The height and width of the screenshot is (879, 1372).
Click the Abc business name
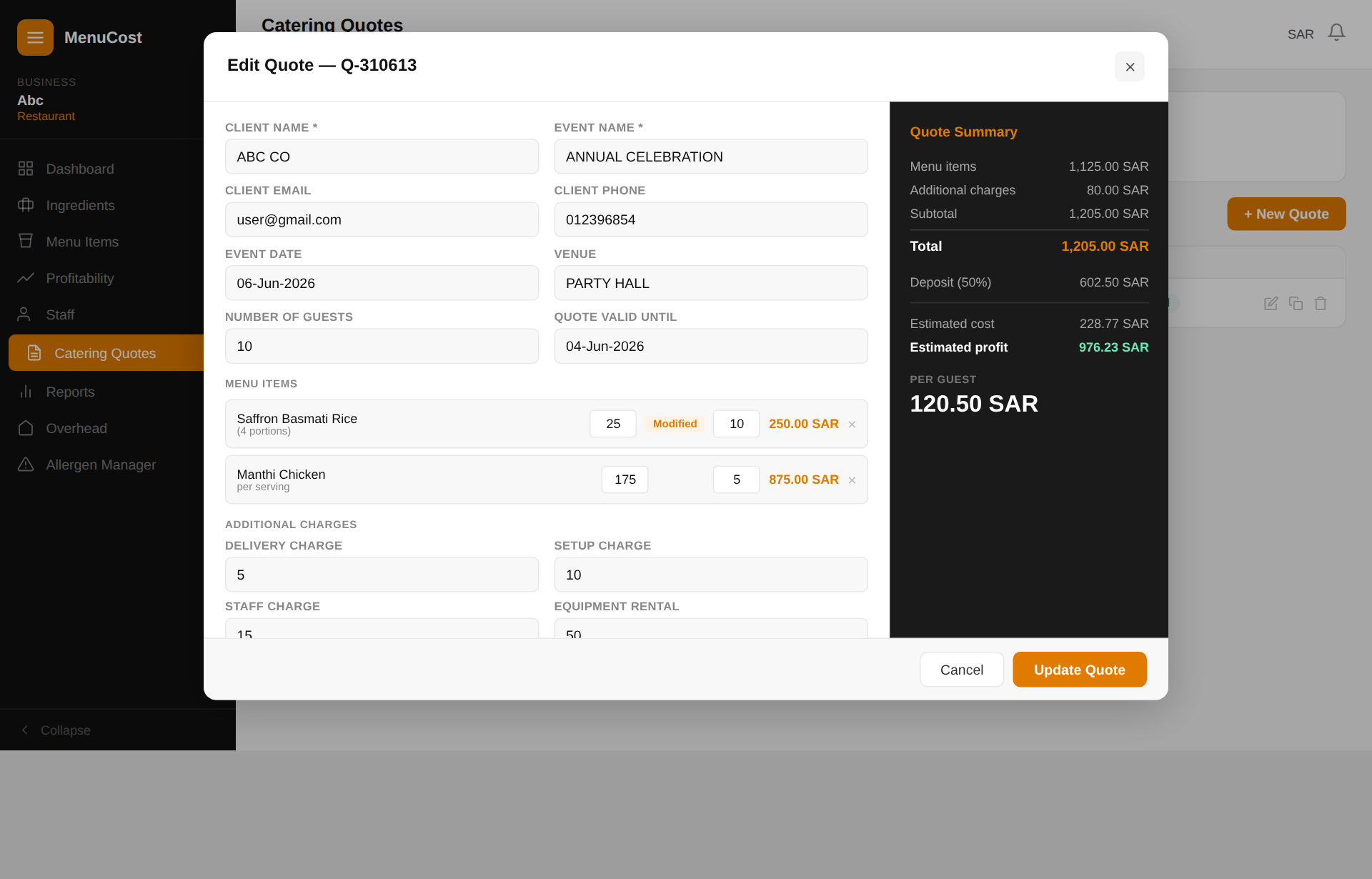point(30,100)
